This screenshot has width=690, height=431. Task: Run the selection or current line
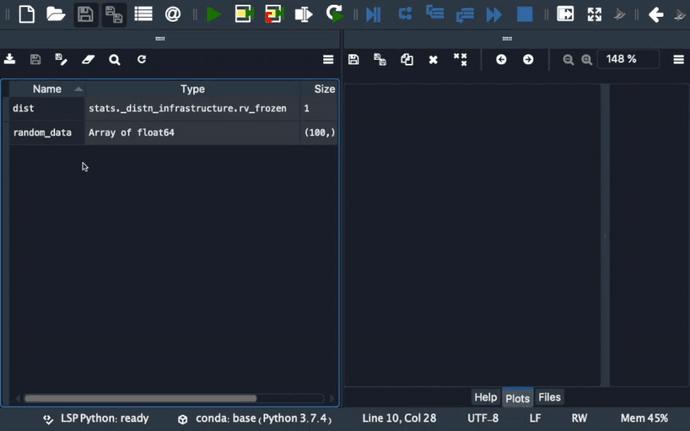(303, 14)
